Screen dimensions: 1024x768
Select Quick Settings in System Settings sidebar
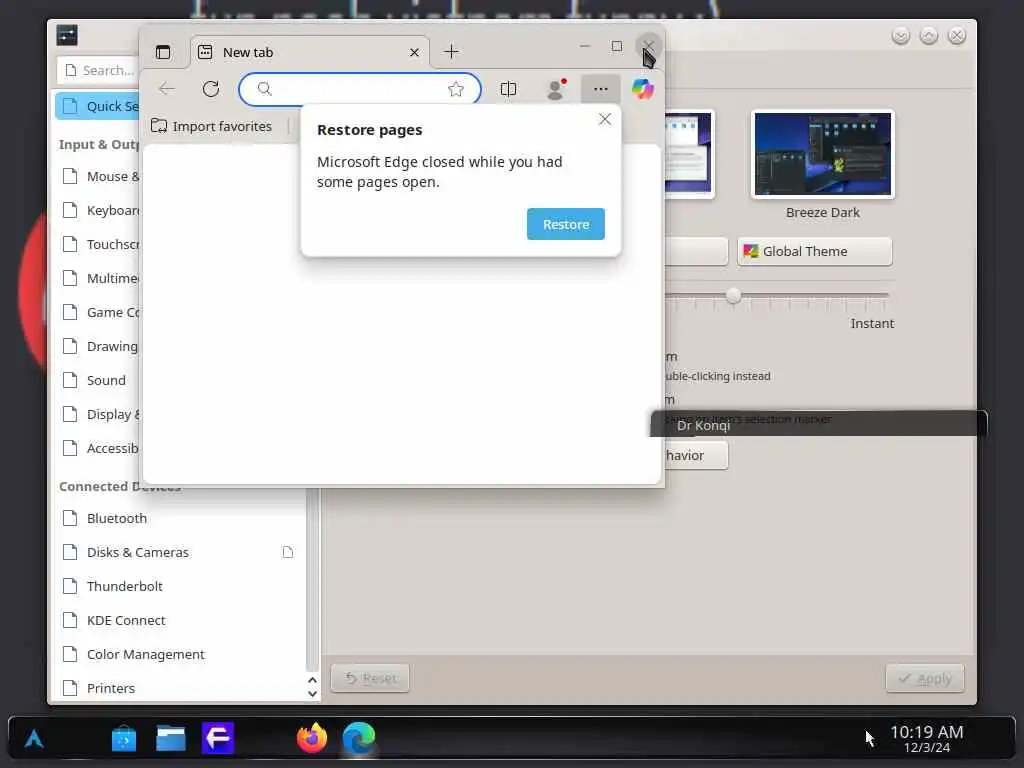click(98, 106)
